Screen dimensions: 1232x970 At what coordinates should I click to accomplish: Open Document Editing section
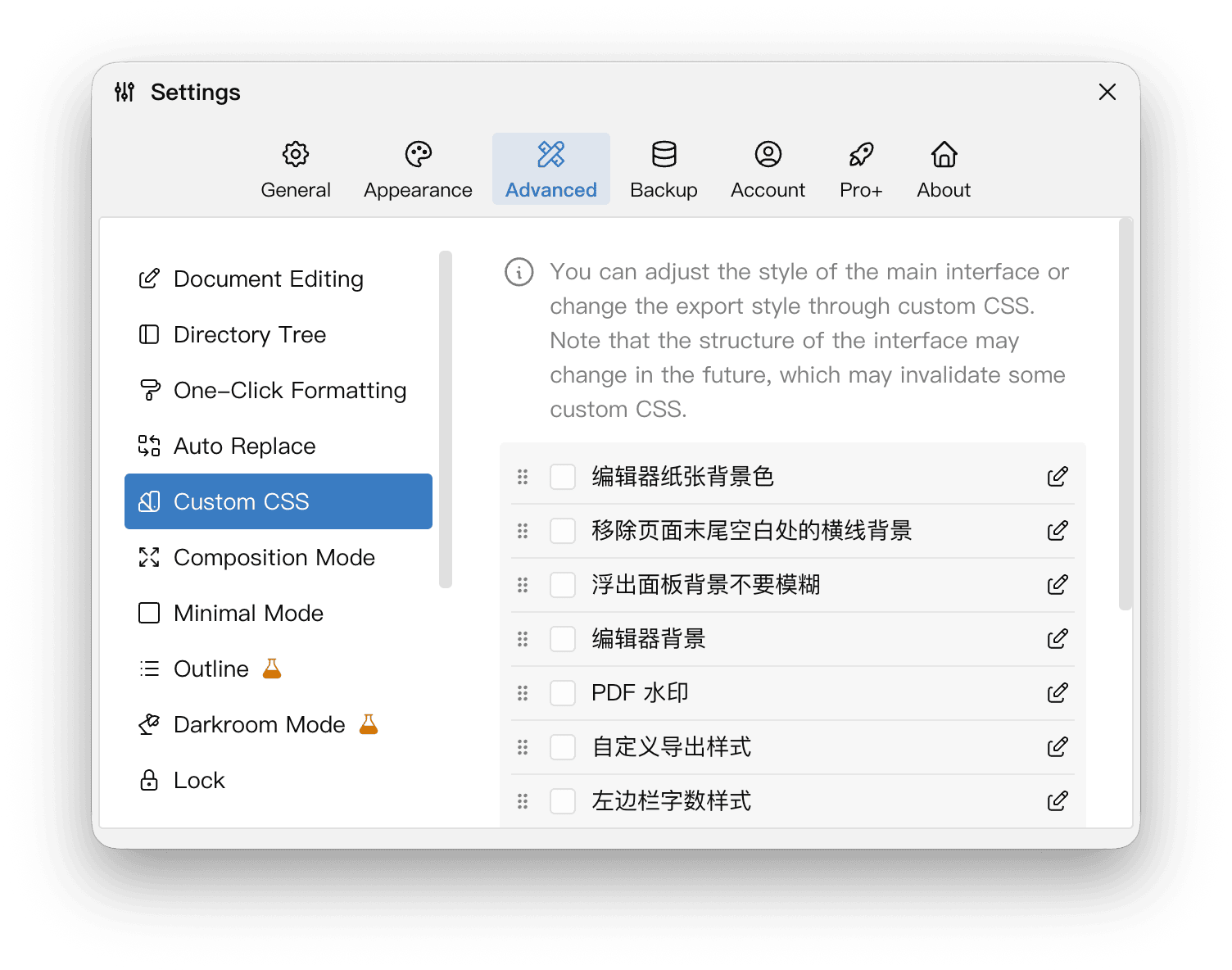coord(279,279)
